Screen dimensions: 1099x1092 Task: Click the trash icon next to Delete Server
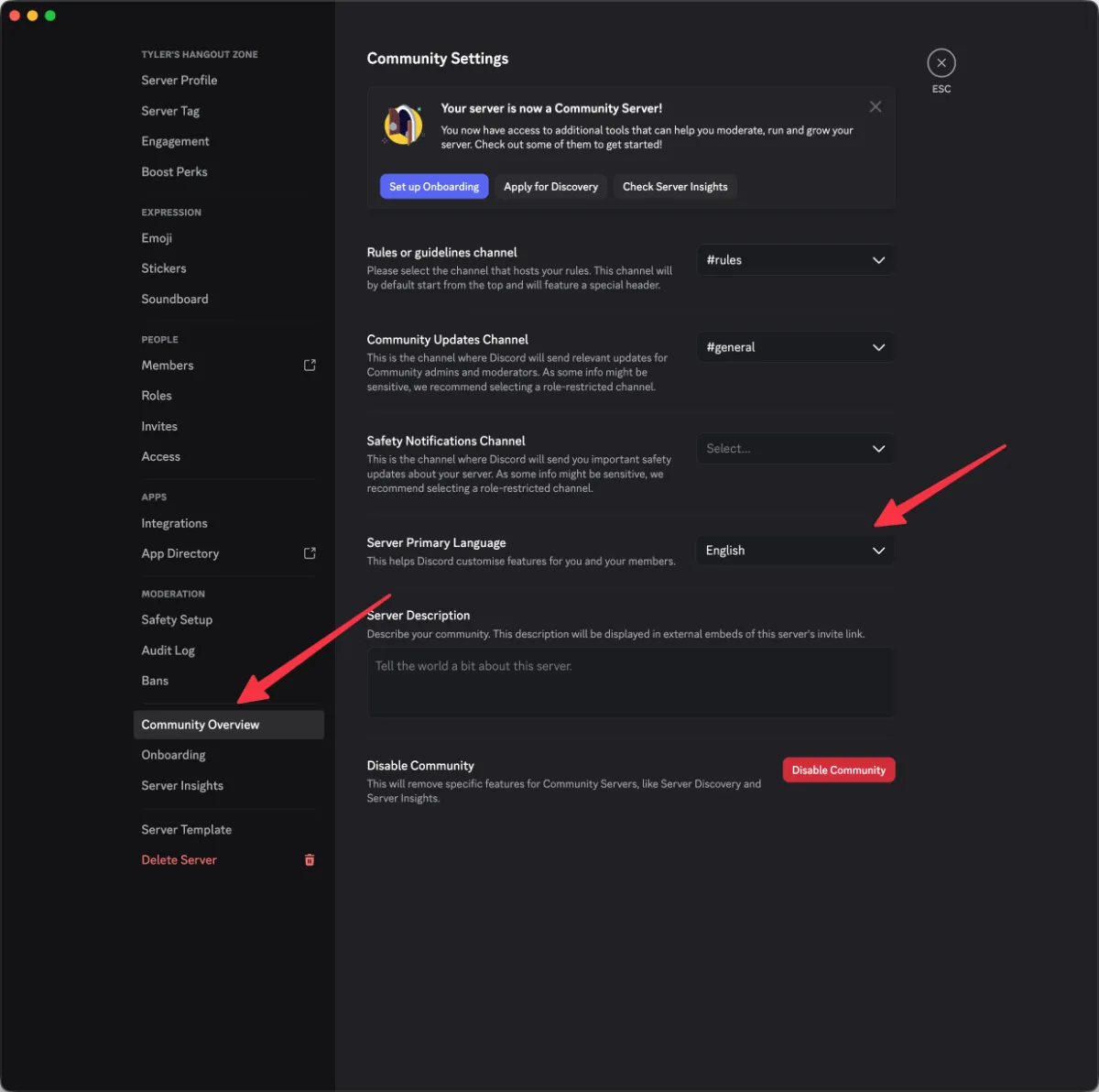pyautogui.click(x=310, y=860)
